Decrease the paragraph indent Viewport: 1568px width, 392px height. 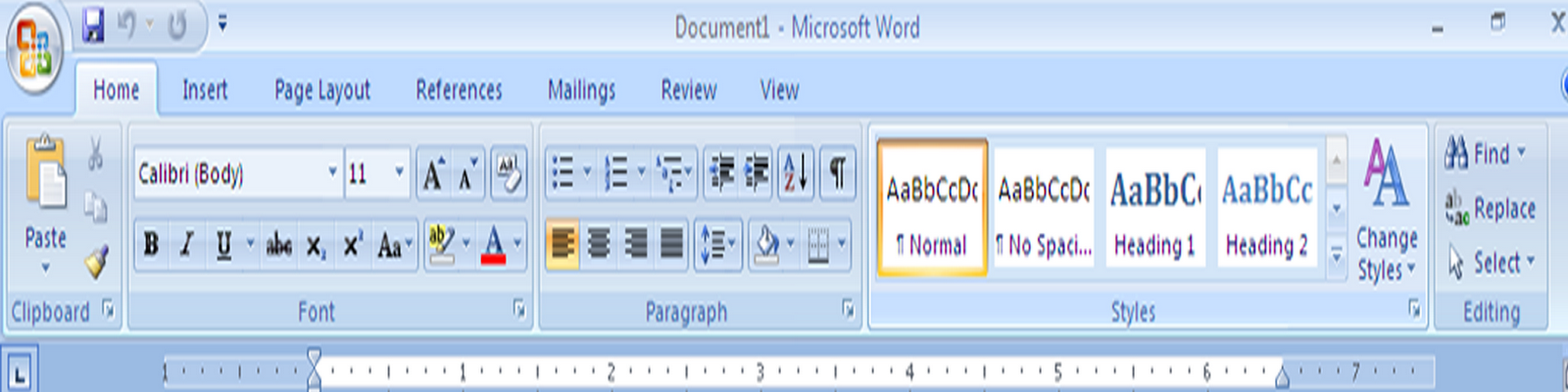[721, 174]
